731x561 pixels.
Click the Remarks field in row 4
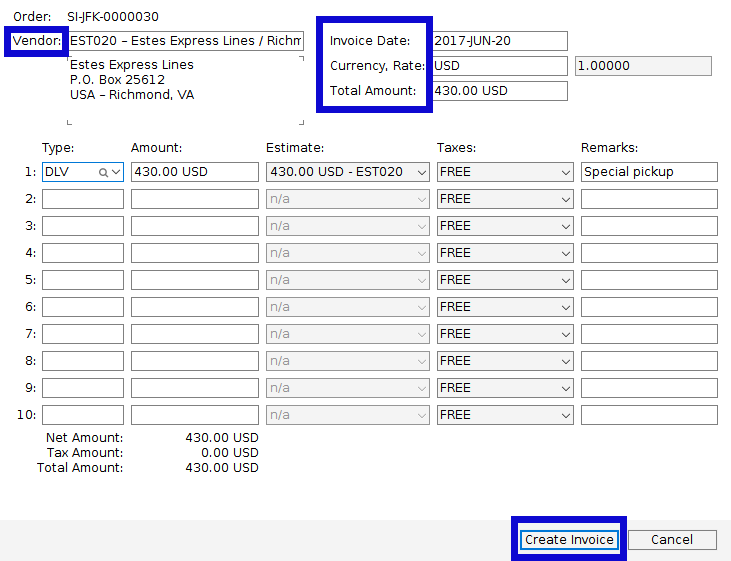649,253
